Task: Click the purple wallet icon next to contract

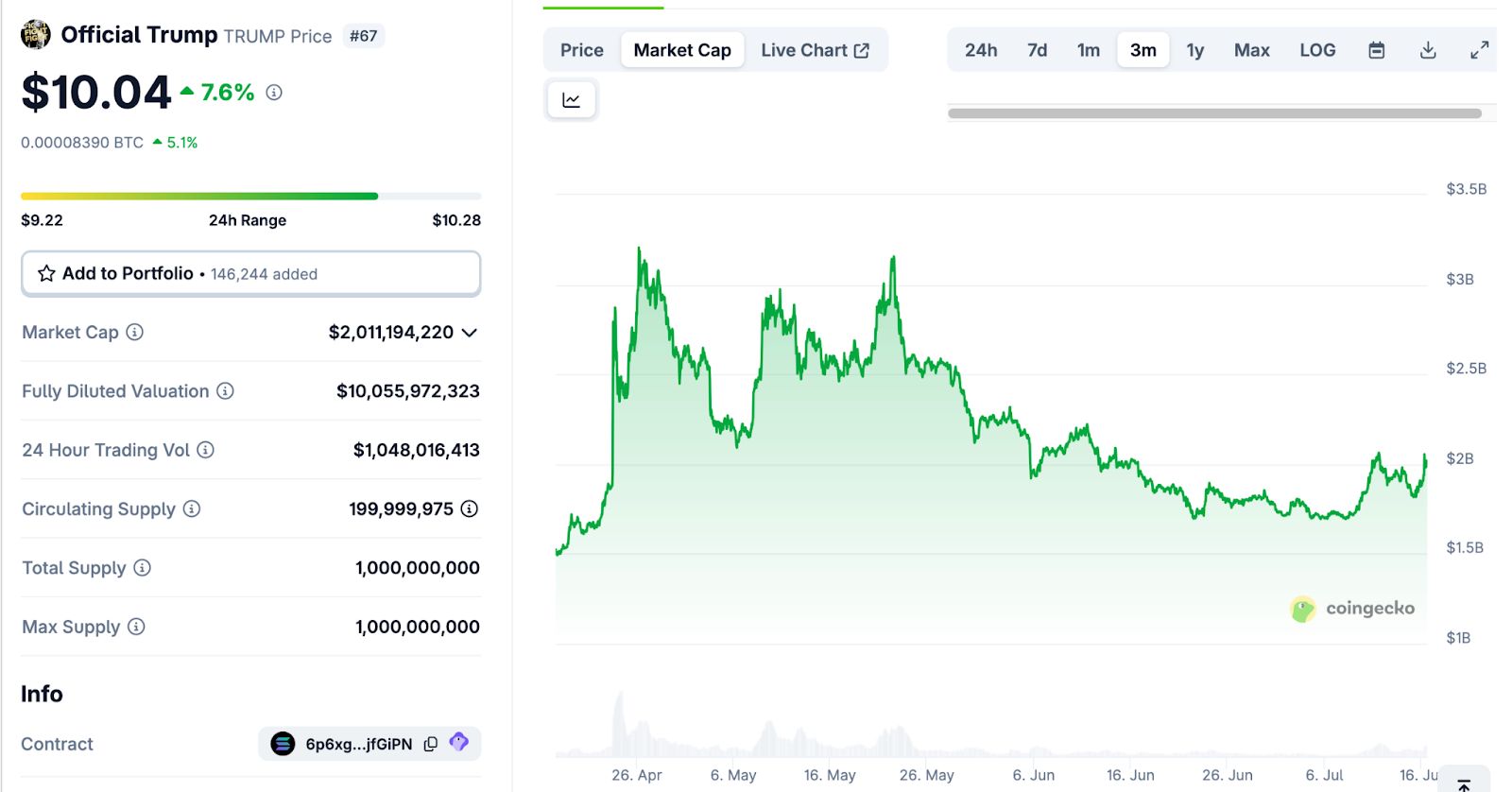Action: click(x=459, y=742)
